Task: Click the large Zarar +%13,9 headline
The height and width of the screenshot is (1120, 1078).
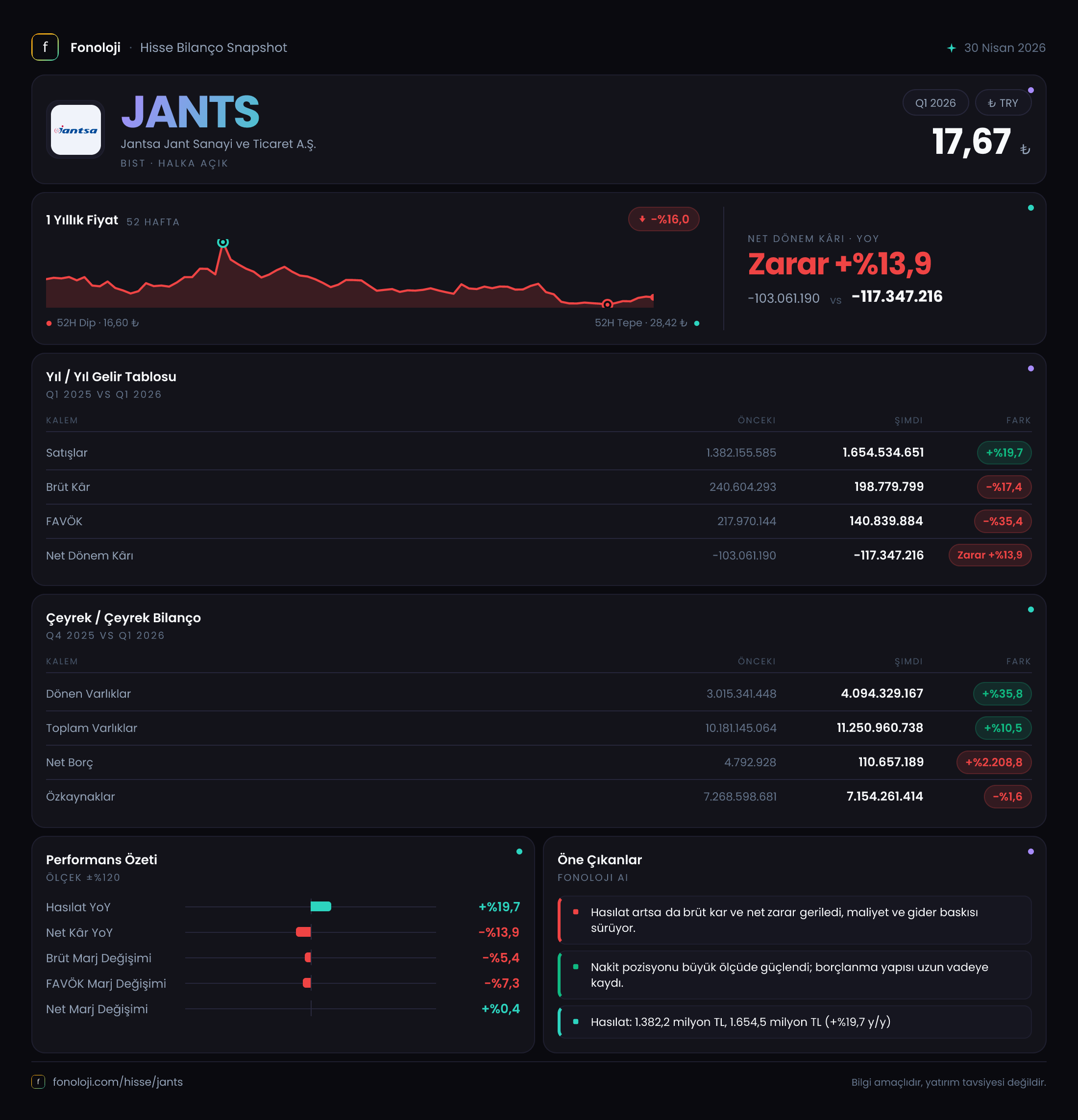Action: [840, 264]
